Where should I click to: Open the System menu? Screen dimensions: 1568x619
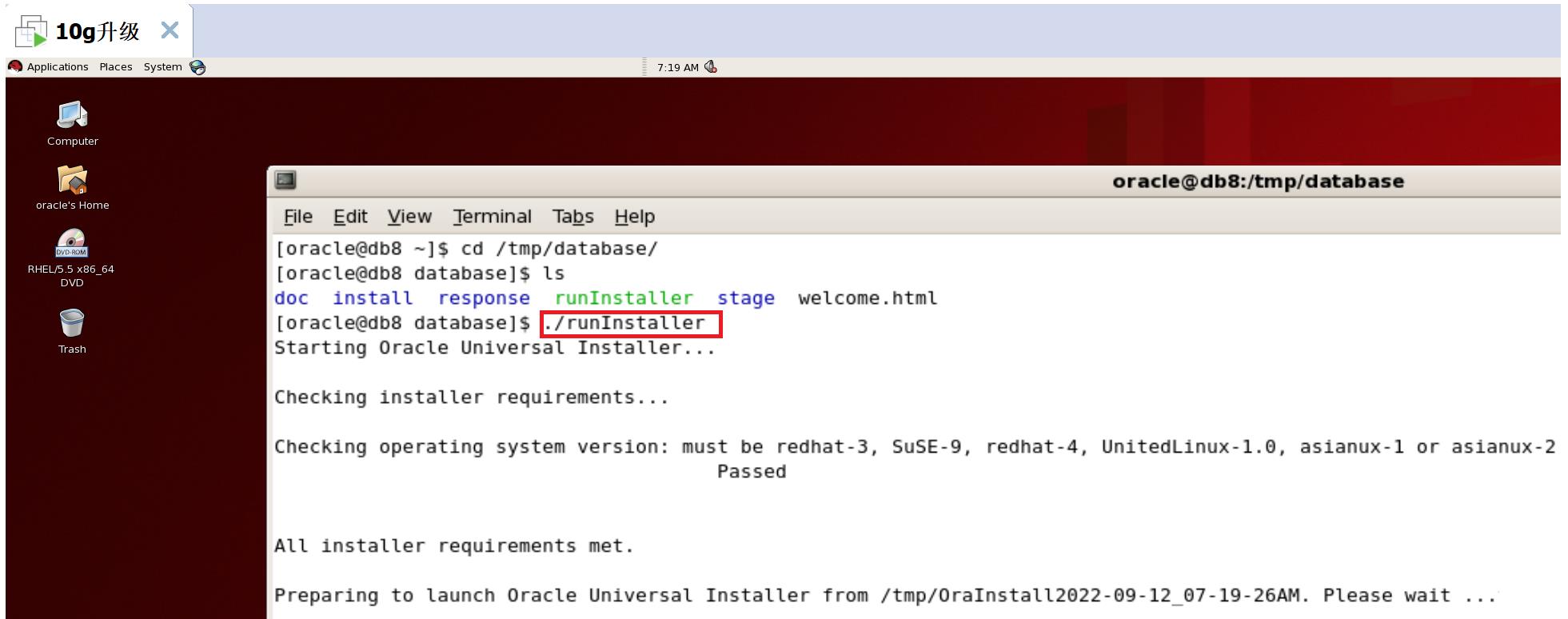tap(162, 66)
